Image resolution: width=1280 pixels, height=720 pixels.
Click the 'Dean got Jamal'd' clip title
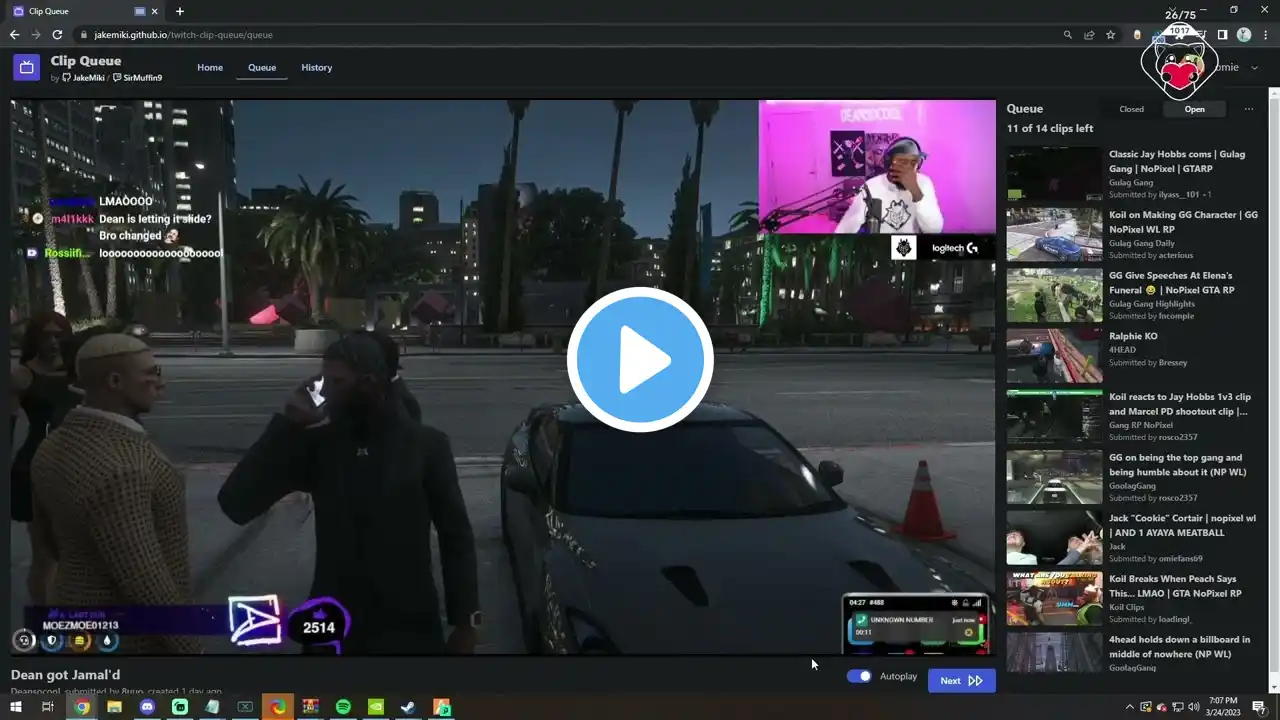(x=66, y=675)
